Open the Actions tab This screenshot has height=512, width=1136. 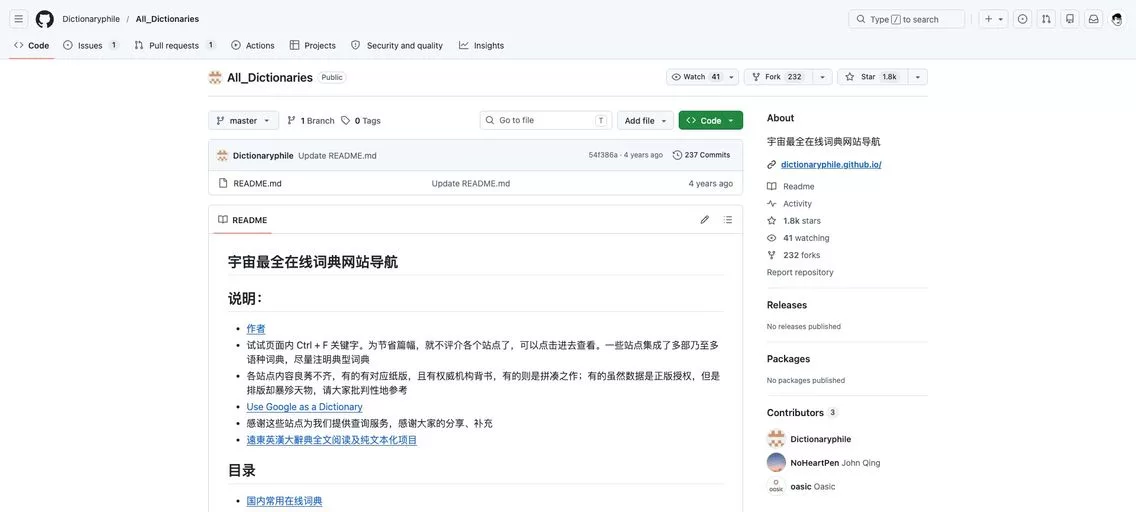[253, 46]
